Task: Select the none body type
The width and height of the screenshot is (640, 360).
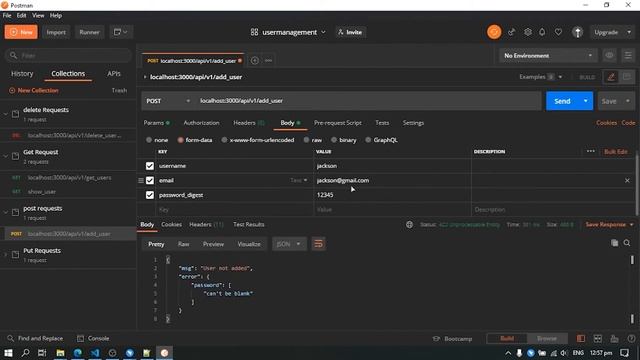Action: coord(149,140)
